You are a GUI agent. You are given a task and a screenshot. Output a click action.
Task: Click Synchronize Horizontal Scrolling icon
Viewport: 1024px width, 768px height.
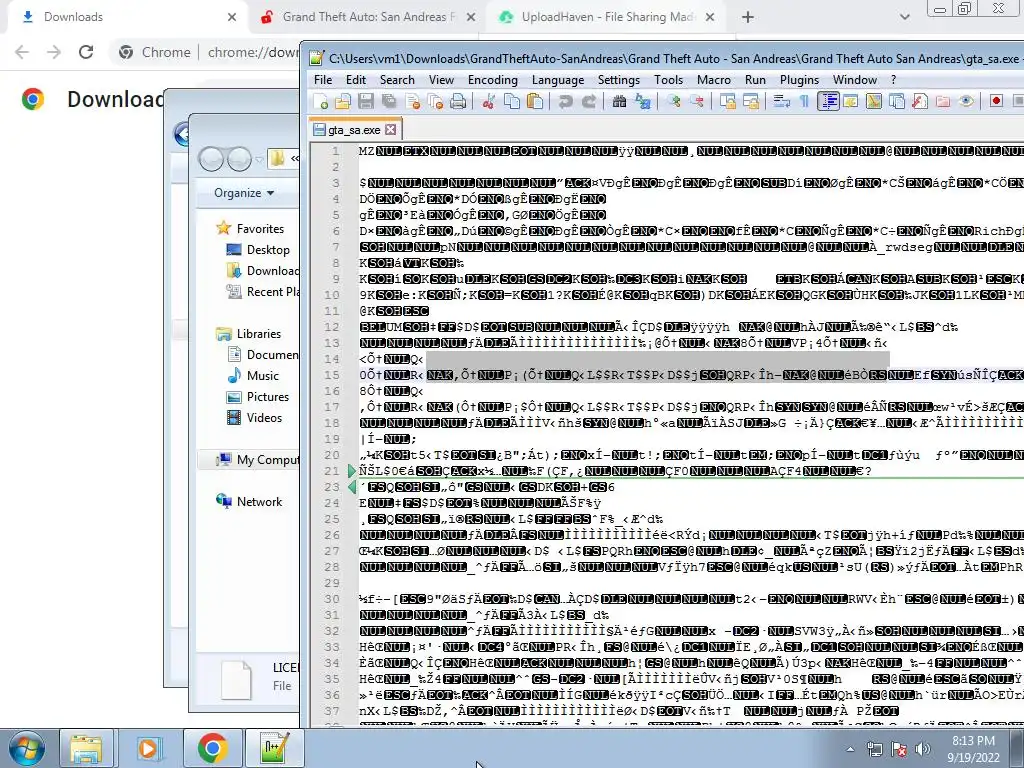[751, 101]
